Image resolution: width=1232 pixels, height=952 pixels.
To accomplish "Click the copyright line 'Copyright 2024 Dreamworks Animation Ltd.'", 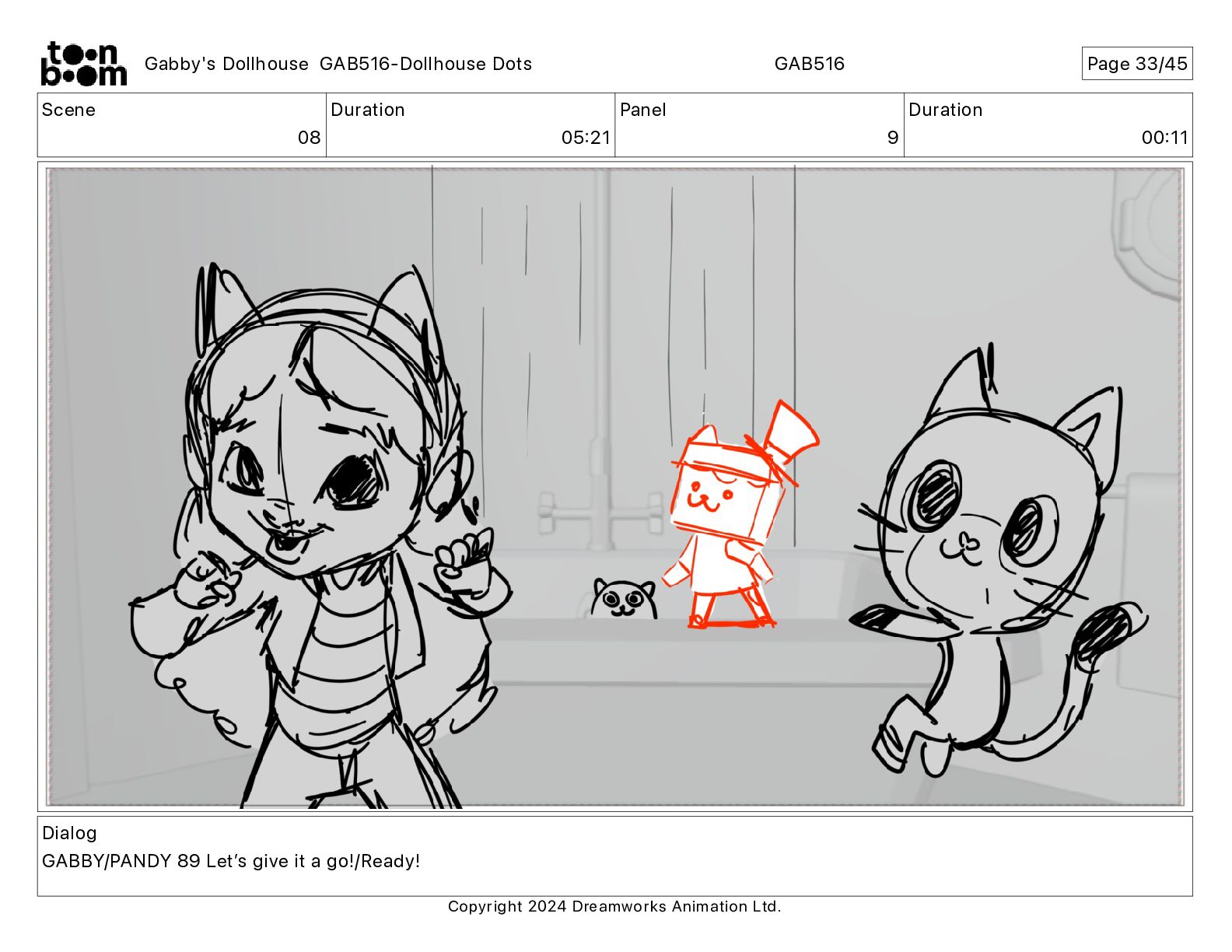I will pos(614,906).
